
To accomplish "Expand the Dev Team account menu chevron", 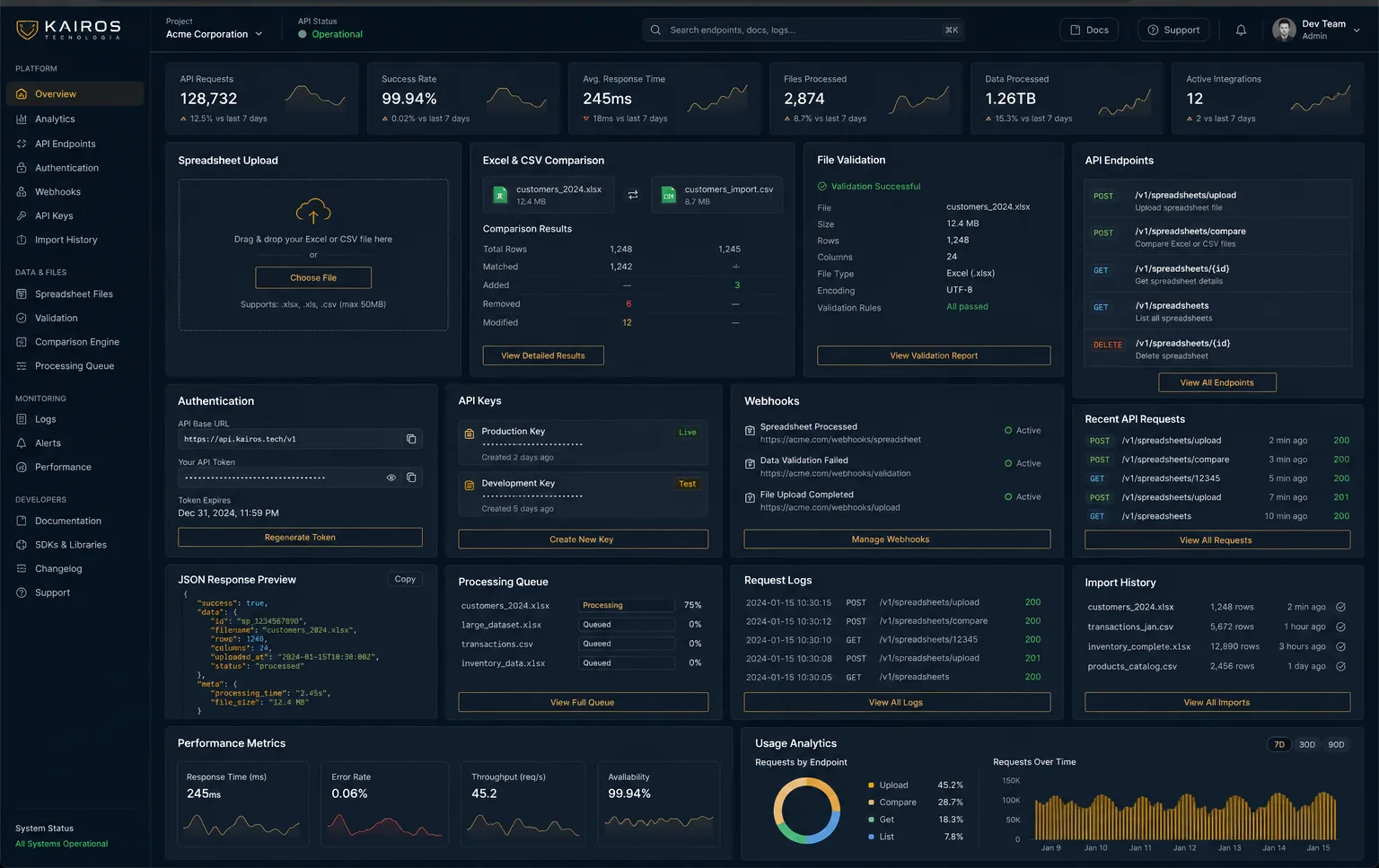I will tap(1357, 30).
